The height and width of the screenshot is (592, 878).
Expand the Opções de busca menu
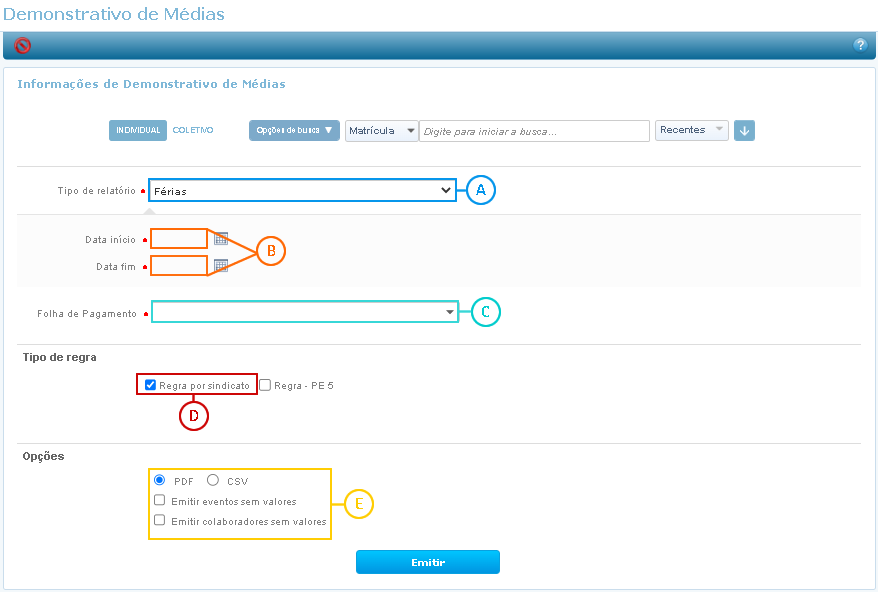click(x=294, y=131)
